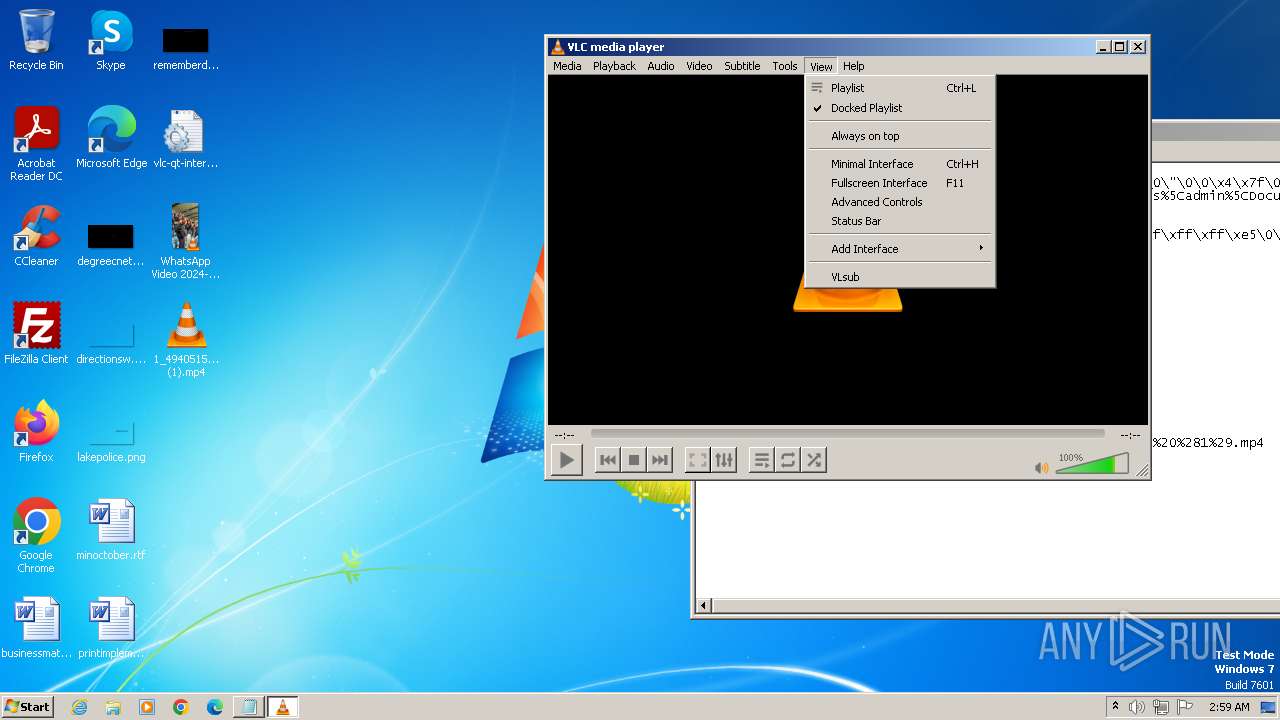Open Windows Explorer folder in taskbar
Image resolution: width=1280 pixels, height=720 pixels.
tap(113, 707)
